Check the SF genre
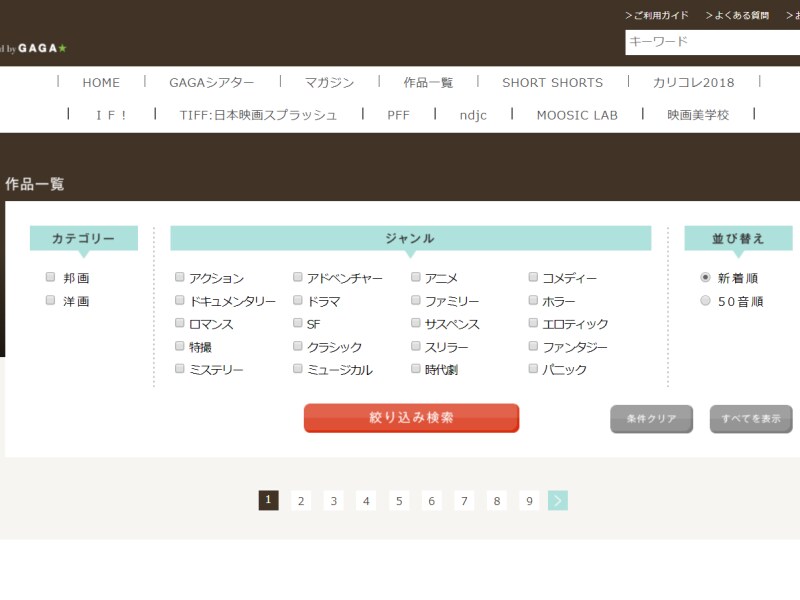The width and height of the screenshot is (800, 600). click(298, 322)
